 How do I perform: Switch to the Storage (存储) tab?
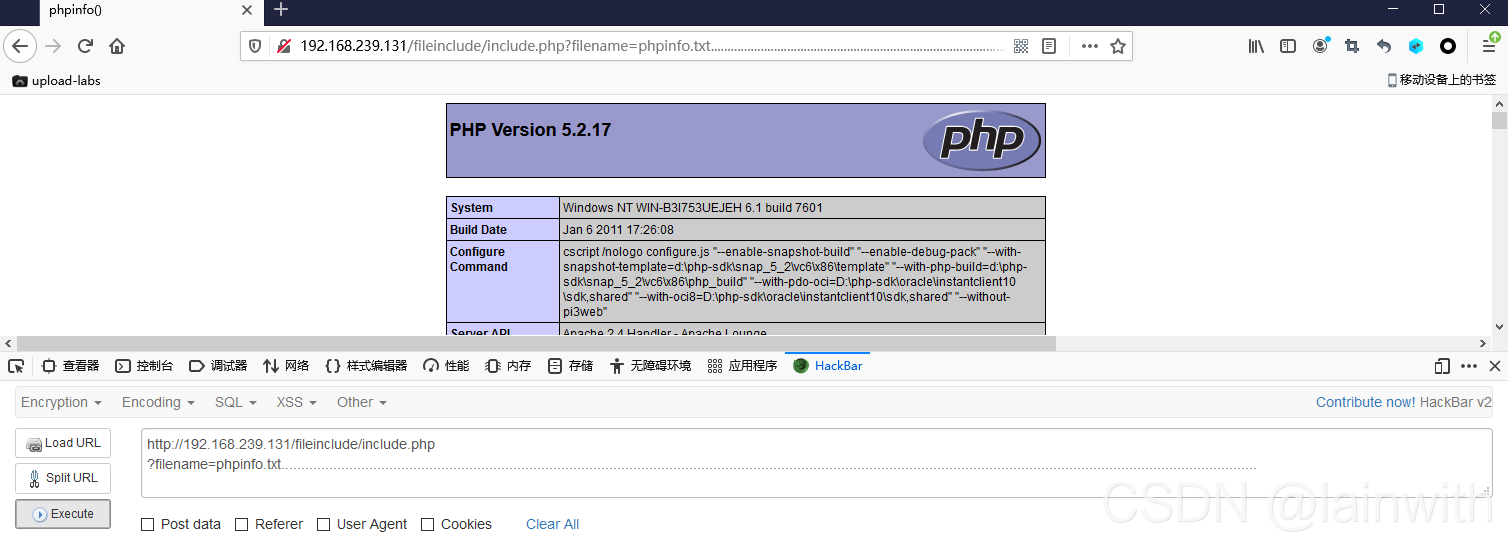[570, 366]
